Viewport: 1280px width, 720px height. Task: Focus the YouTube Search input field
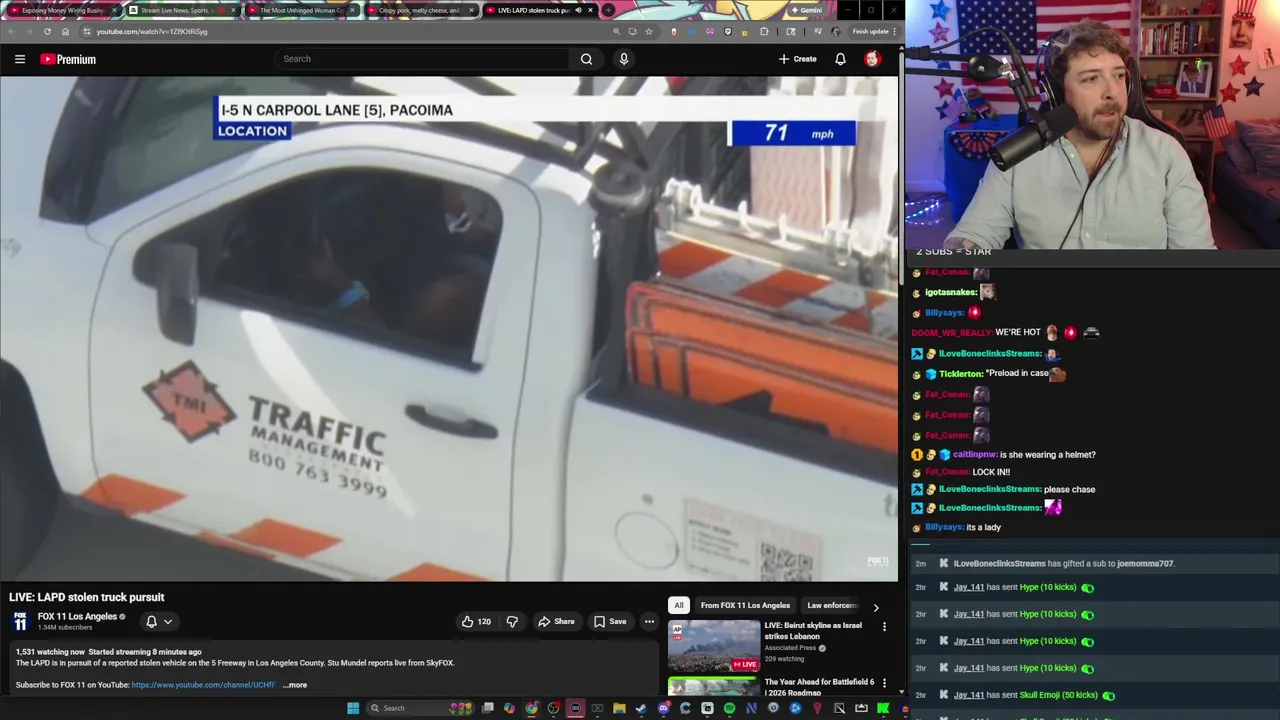423,59
